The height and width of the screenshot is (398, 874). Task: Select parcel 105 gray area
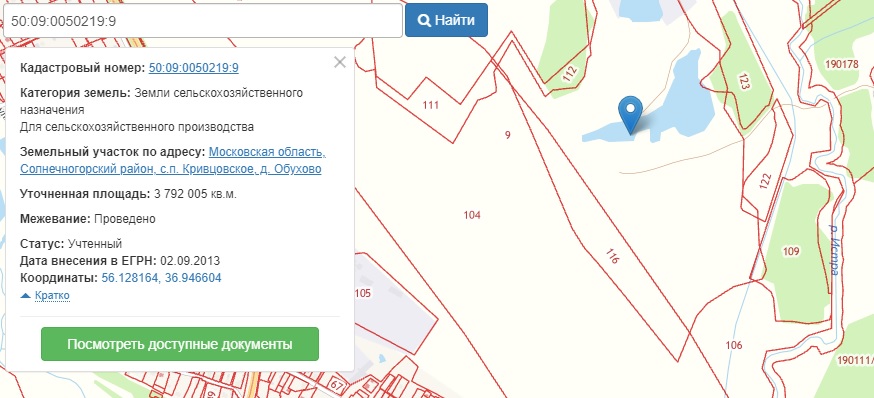tap(362, 293)
